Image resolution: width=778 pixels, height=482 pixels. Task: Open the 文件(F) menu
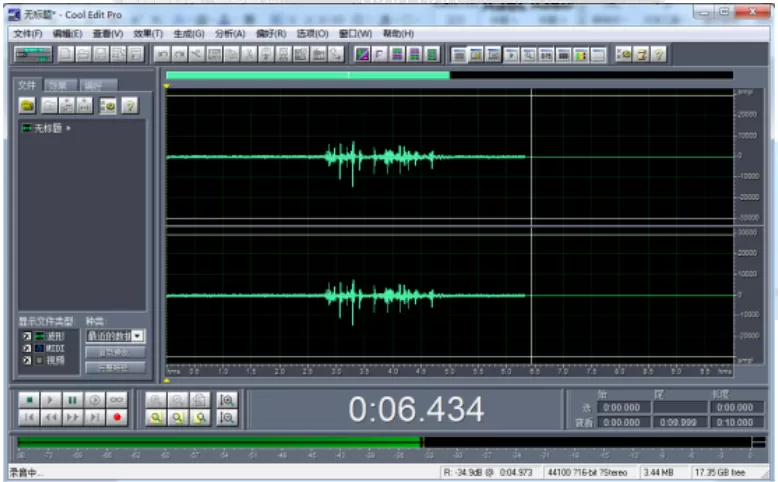28,34
